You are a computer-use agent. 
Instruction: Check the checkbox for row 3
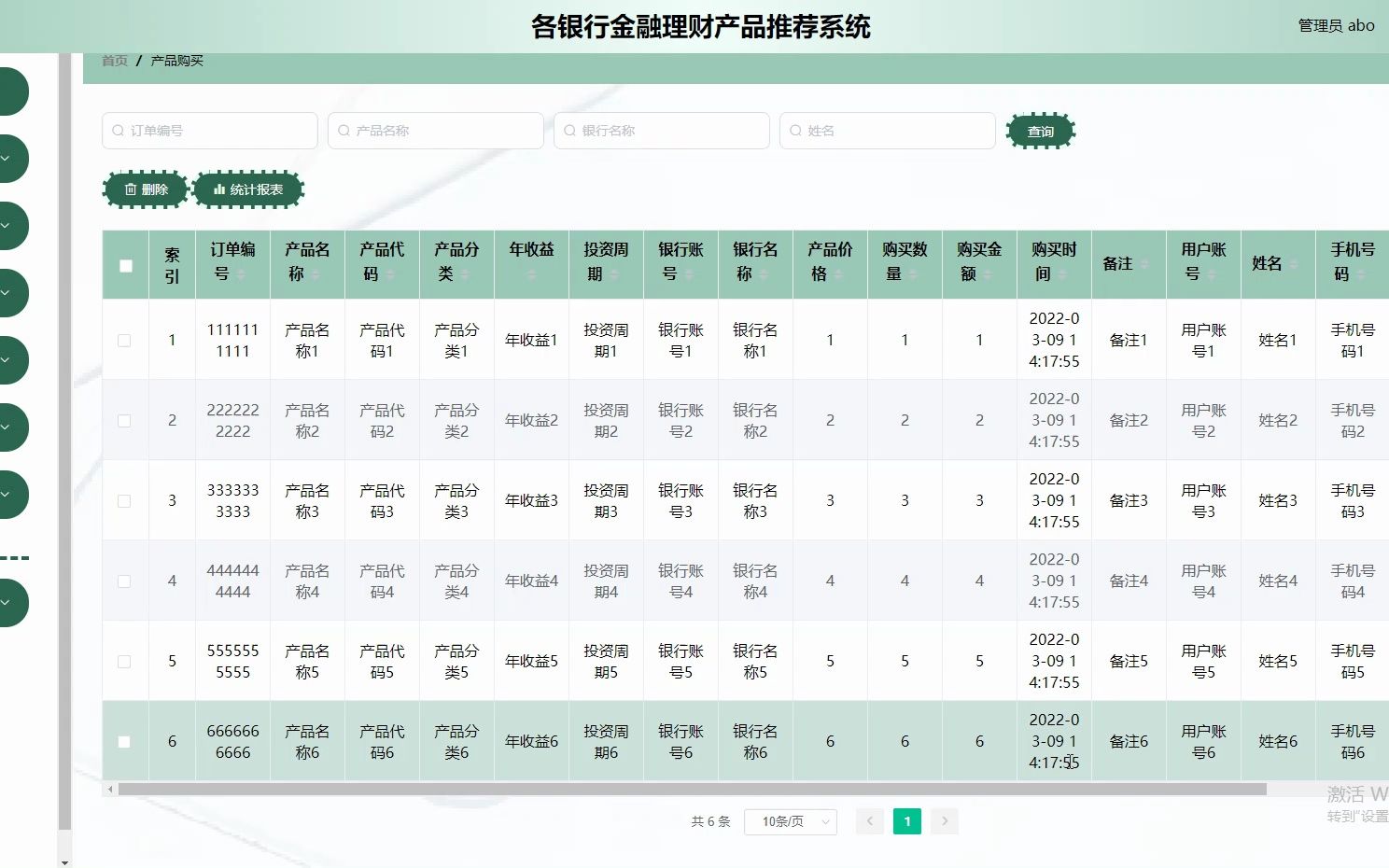(x=124, y=501)
